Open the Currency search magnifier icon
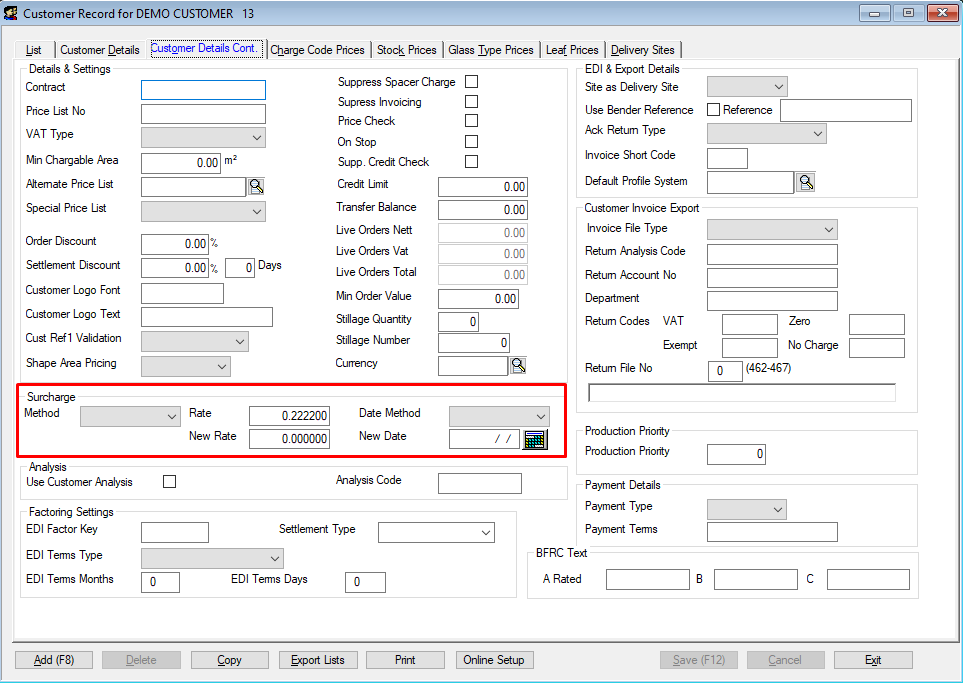This screenshot has height=683, width=963. (518, 366)
